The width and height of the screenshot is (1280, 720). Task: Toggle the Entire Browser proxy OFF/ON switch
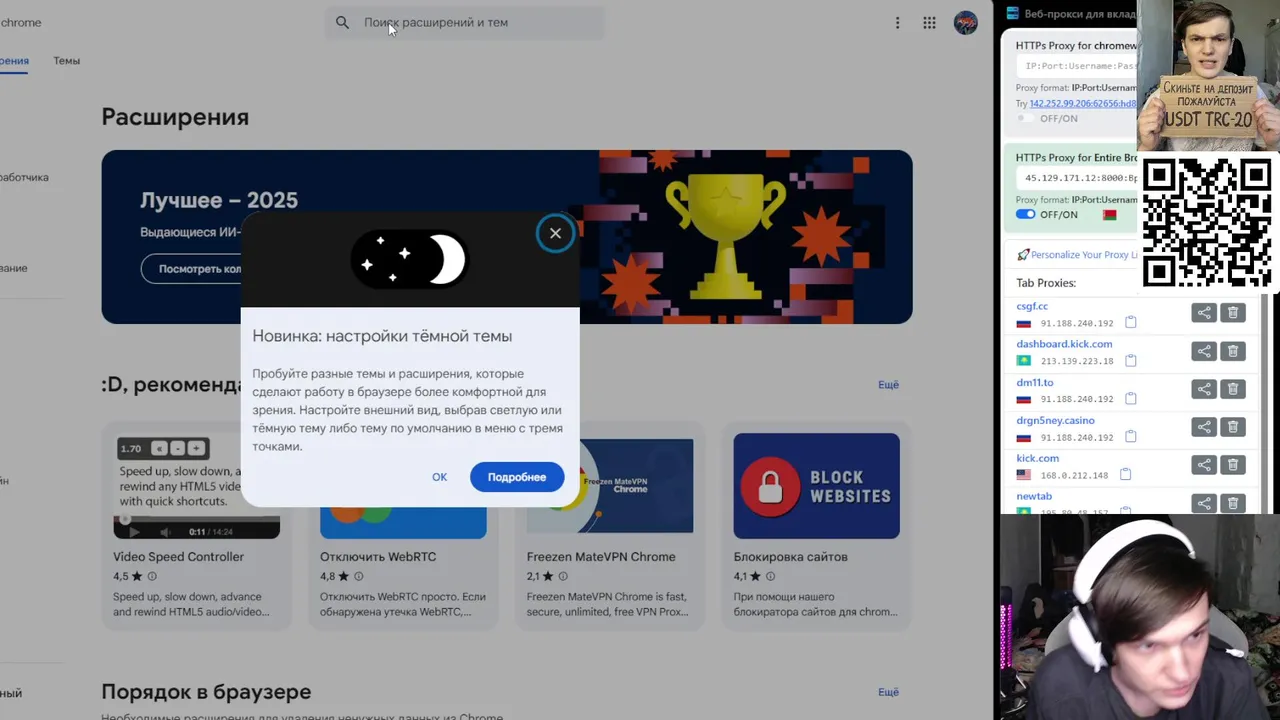1025,215
